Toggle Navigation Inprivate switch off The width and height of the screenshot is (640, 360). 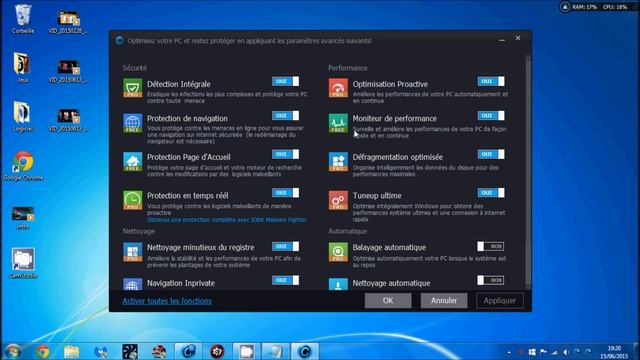(285, 280)
